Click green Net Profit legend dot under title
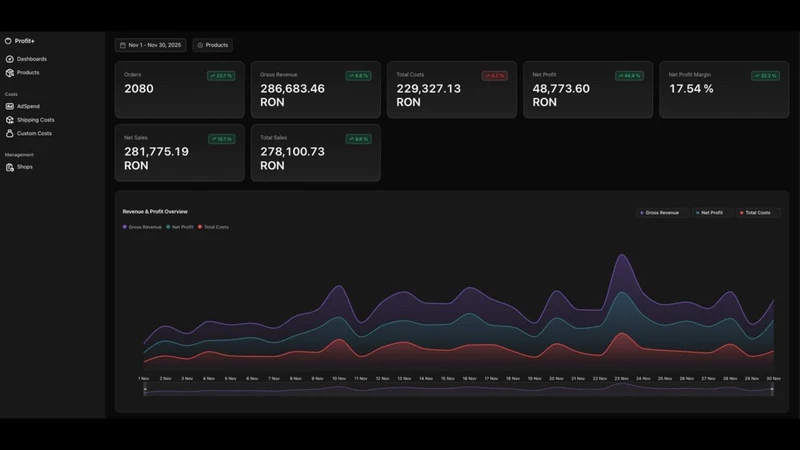Screen dimensions: 800x450 click(168, 227)
